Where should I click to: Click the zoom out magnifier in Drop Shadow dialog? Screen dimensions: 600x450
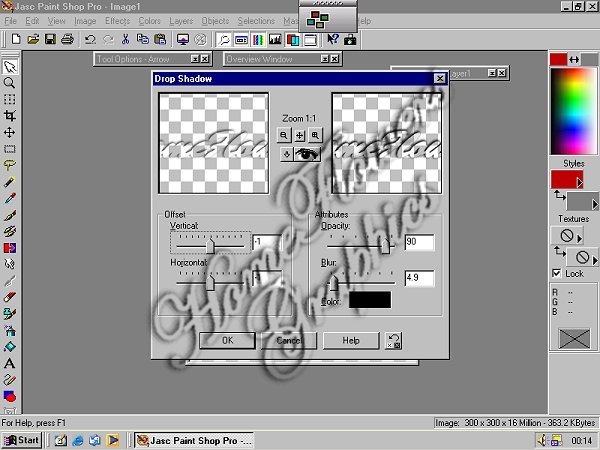[x=285, y=134]
